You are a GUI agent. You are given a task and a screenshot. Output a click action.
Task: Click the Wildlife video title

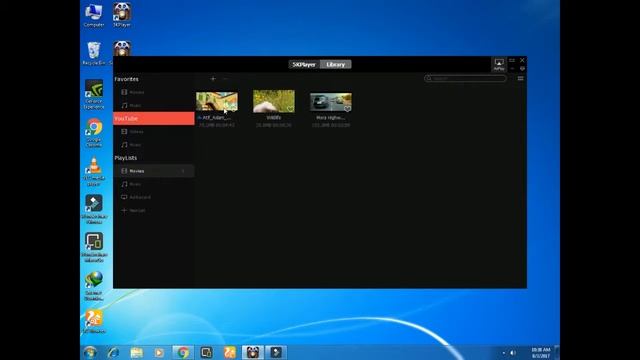pyautogui.click(x=274, y=118)
